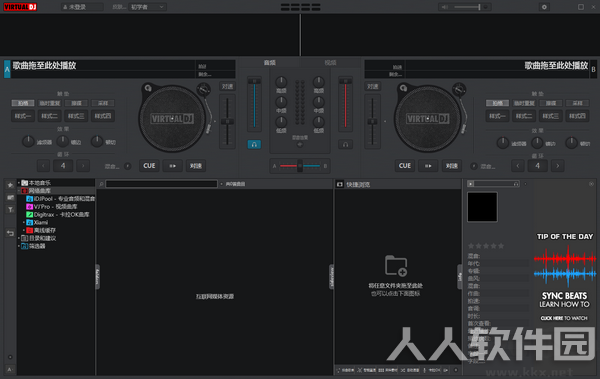Image resolution: width=600 pixels, height=379 pixels.
Task: Select the VJ'Pro video library item
Action: (55, 207)
